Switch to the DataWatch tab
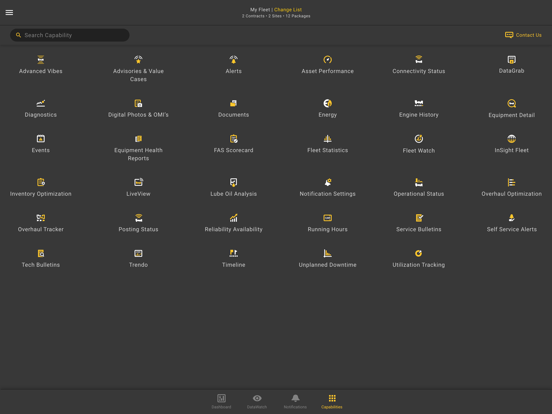 click(257, 401)
